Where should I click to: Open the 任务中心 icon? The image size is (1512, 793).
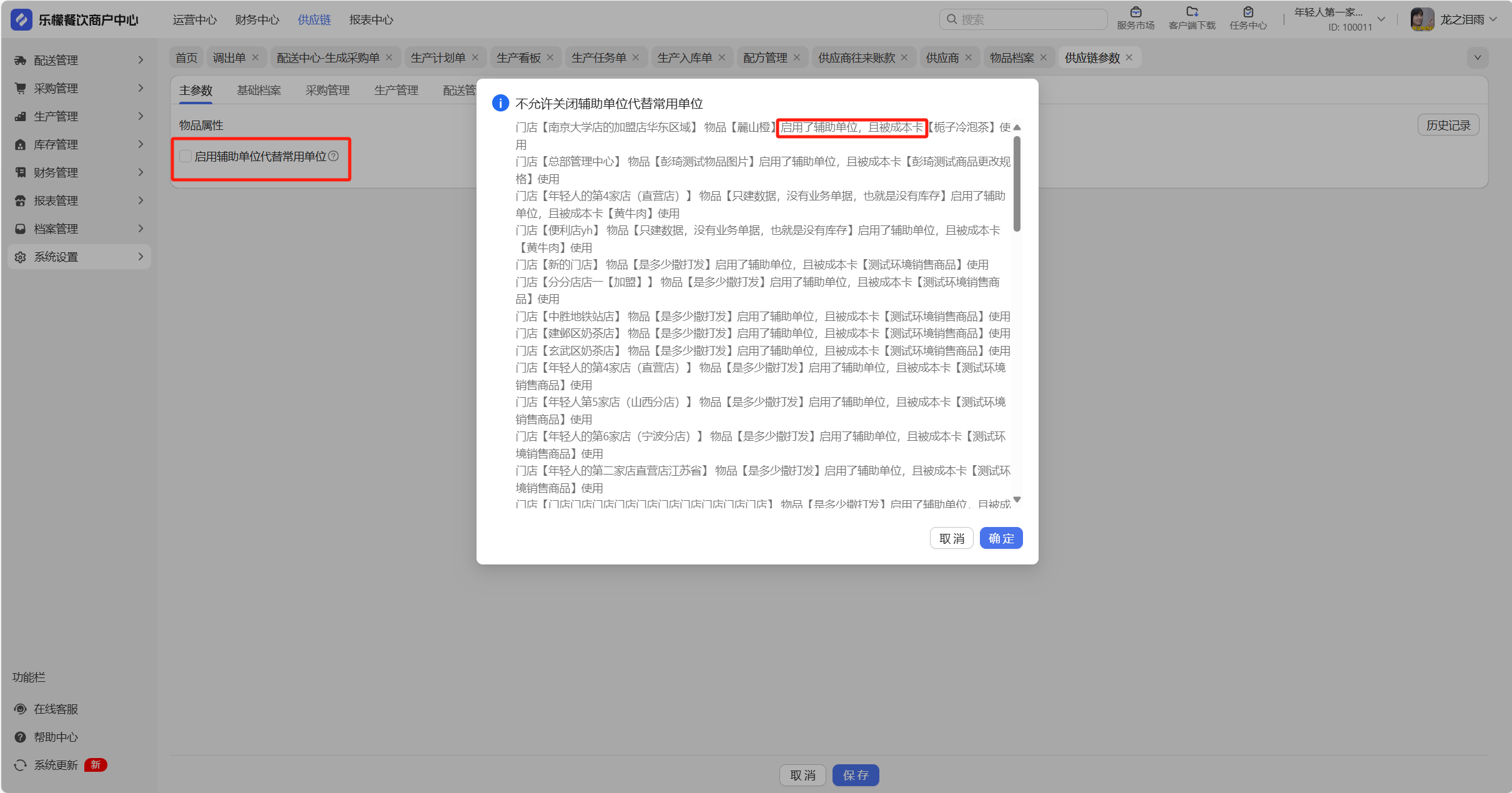1248,12
